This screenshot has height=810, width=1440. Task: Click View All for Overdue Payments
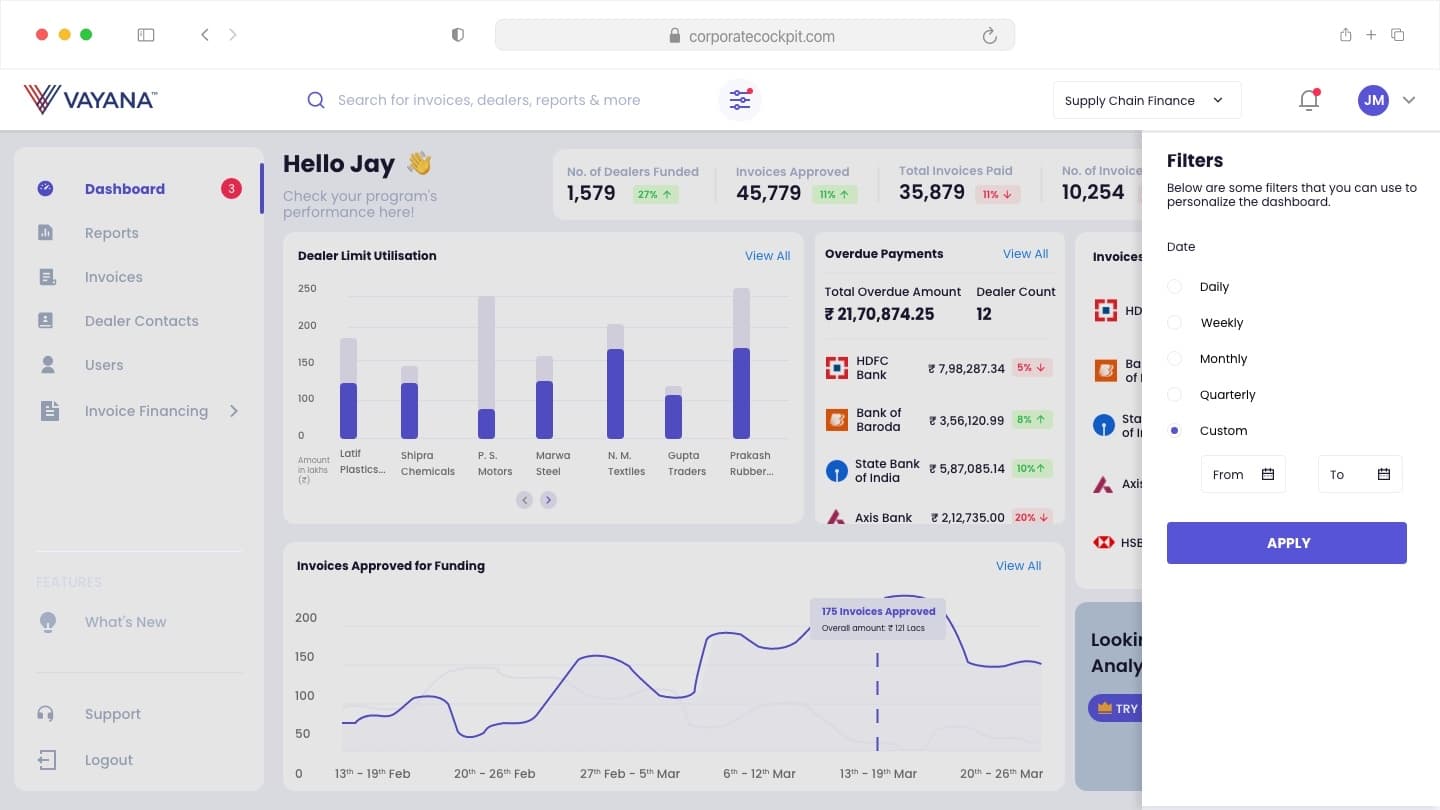[x=1025, y=254]
